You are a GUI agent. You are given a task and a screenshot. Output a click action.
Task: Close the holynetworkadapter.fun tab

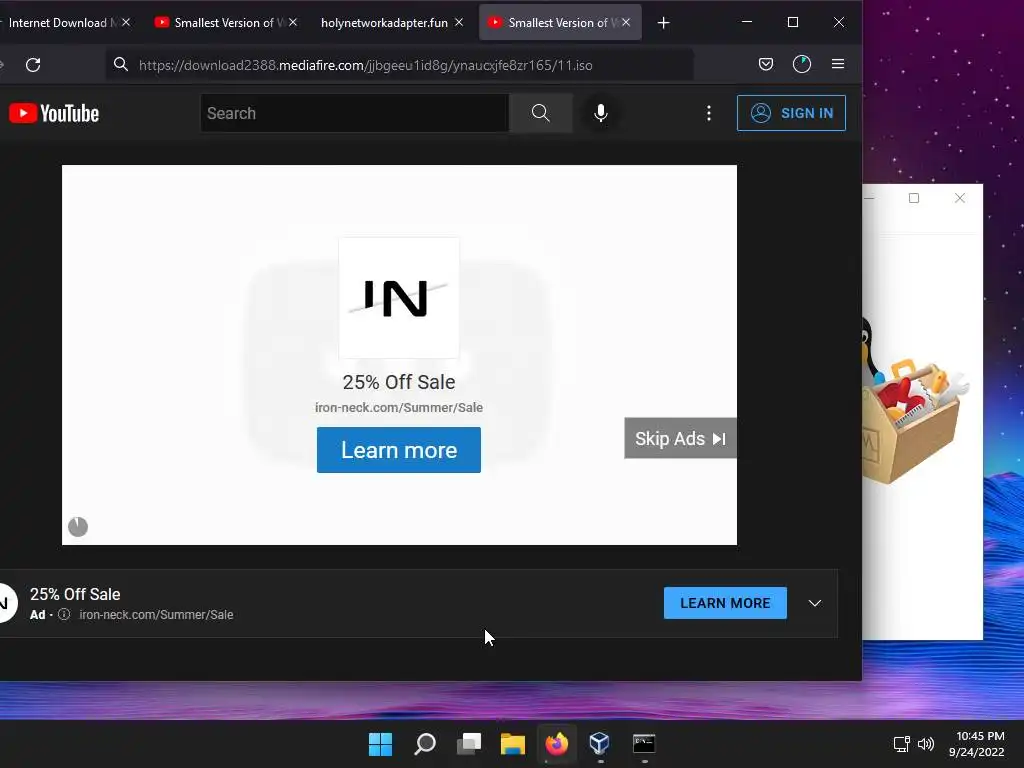[x=459, y=22]
